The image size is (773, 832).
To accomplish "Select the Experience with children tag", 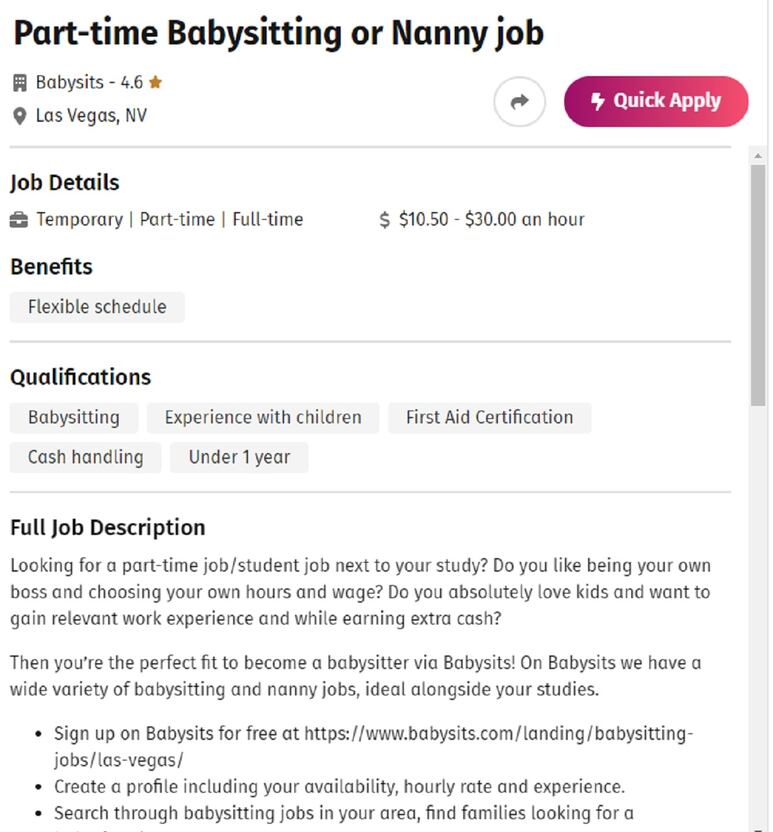I will coord(263,418).
